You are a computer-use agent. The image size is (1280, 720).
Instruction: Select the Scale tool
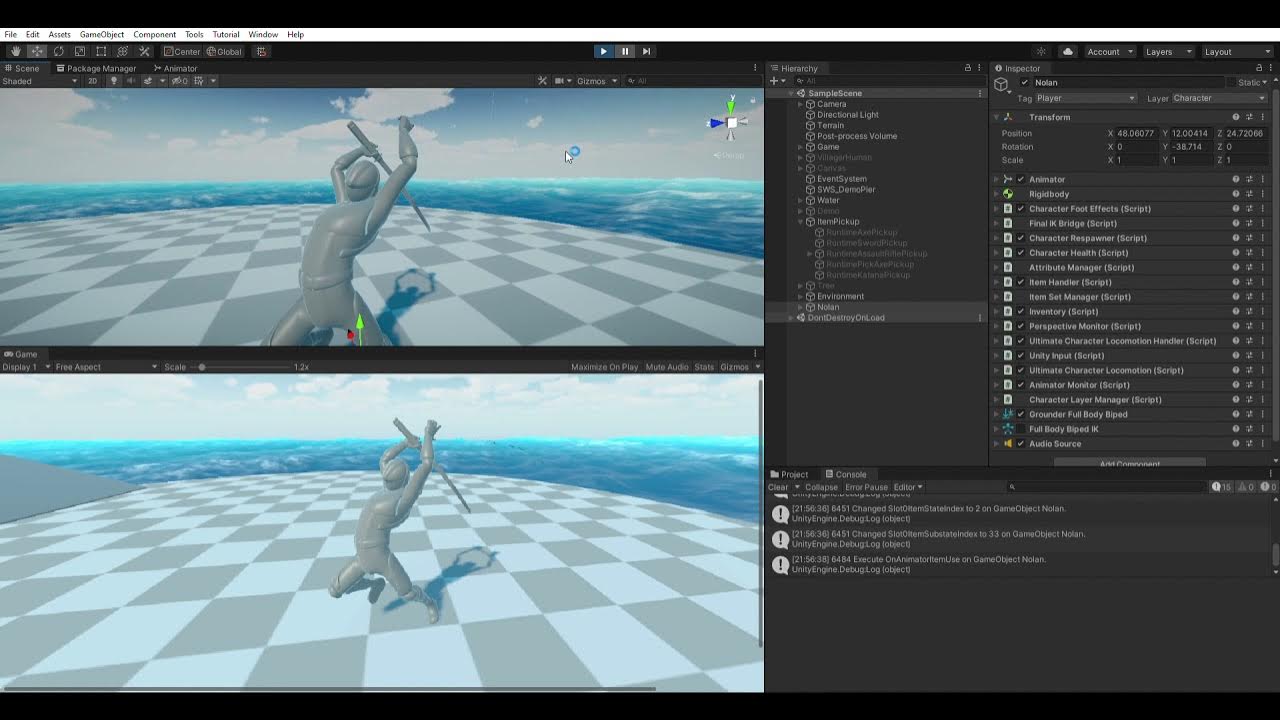click(80, 51)
